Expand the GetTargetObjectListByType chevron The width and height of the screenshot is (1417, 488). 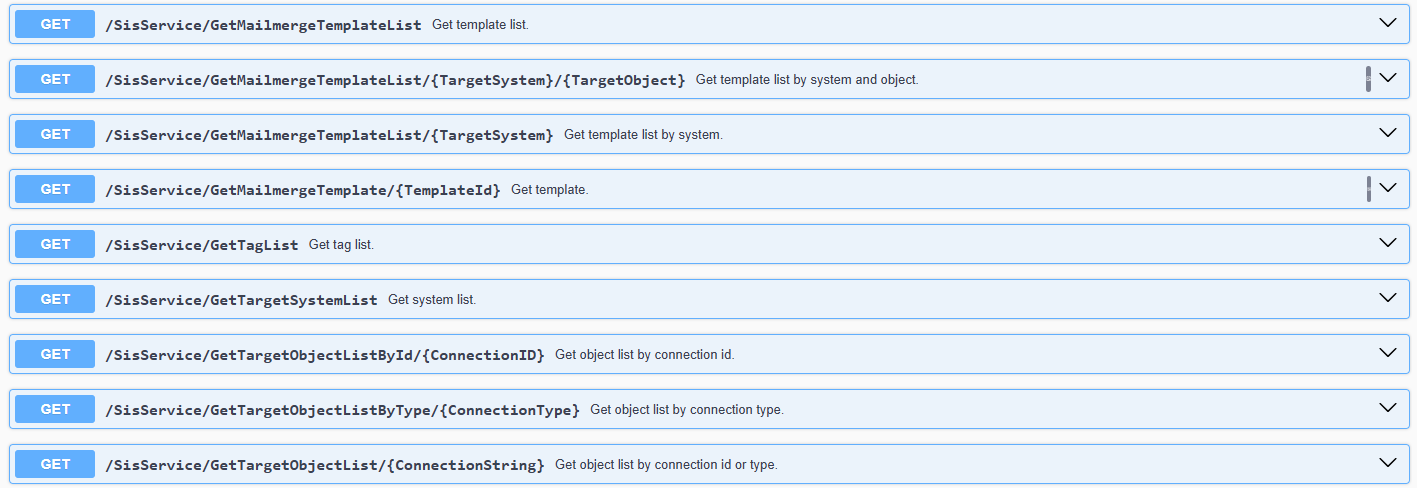[1387, 408]
